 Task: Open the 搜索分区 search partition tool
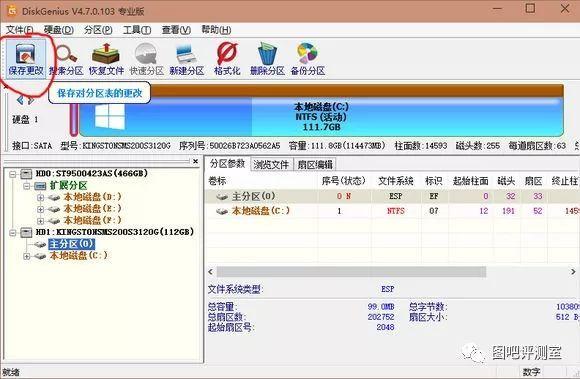(66, 58)
